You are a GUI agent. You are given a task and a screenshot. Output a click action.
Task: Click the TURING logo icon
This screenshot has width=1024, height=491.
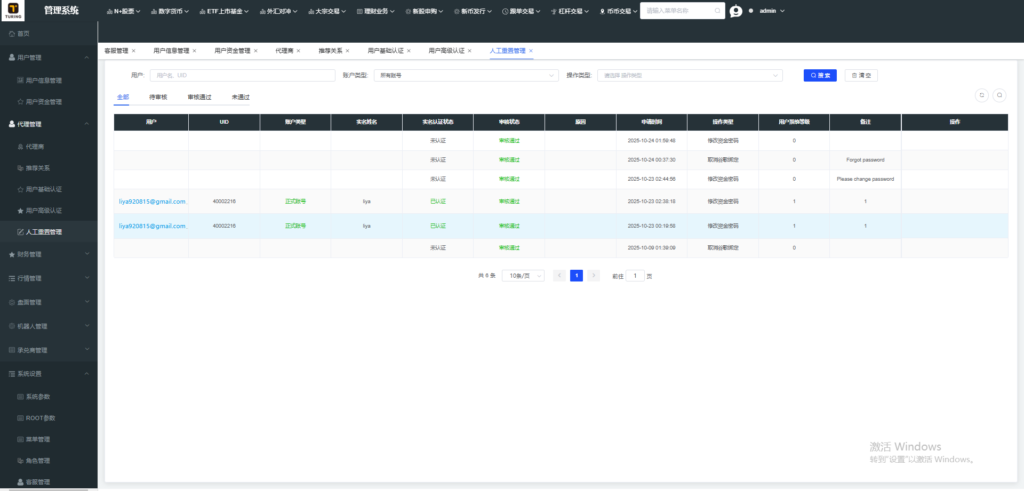(13, 10)
